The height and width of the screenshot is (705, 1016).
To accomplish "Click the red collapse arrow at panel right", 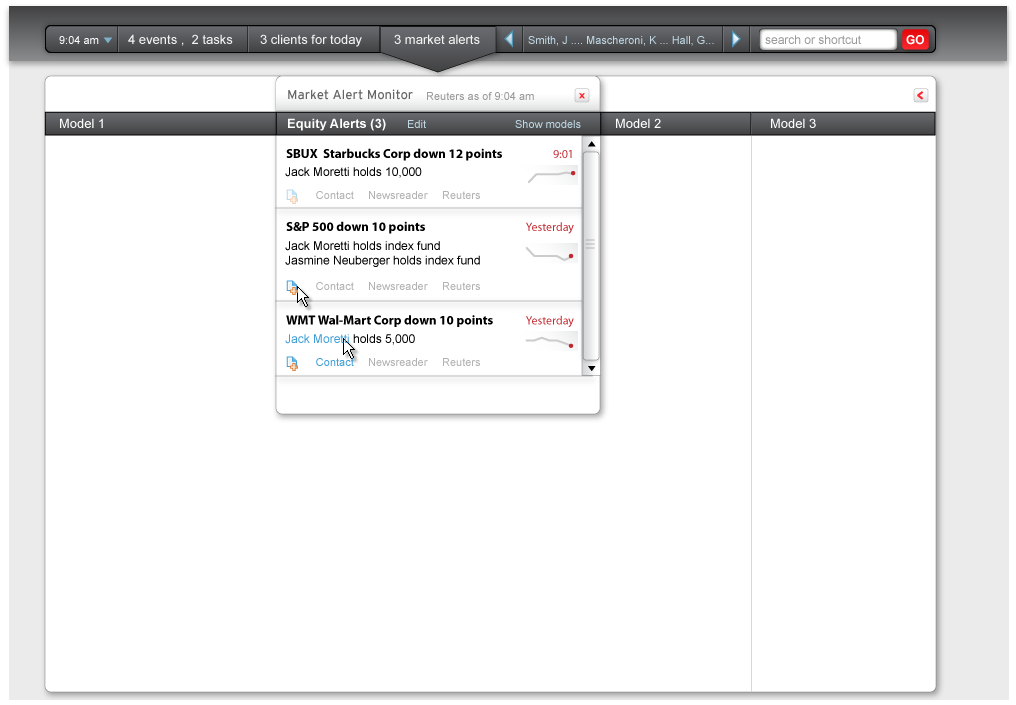I will 920,95.
